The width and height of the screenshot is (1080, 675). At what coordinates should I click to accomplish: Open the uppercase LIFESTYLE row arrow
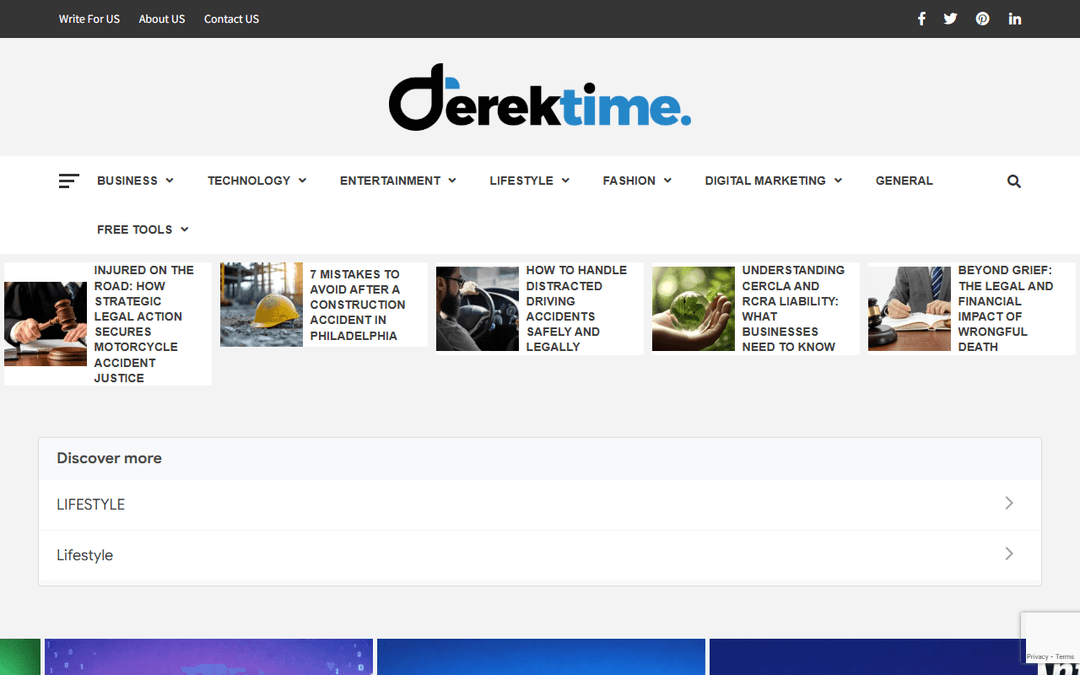pos(1009,503)
